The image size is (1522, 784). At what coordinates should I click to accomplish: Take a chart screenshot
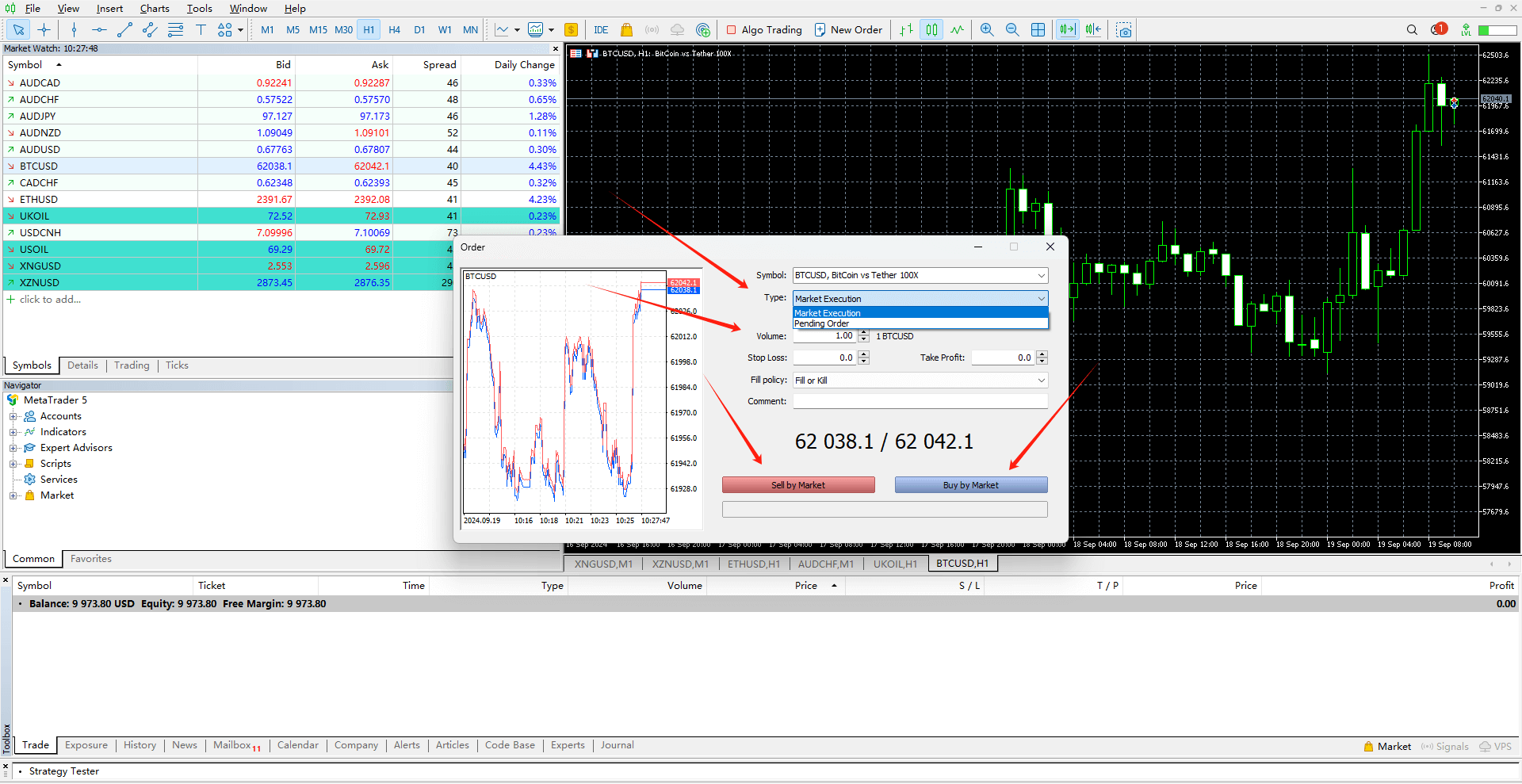tap(1123, 30)
